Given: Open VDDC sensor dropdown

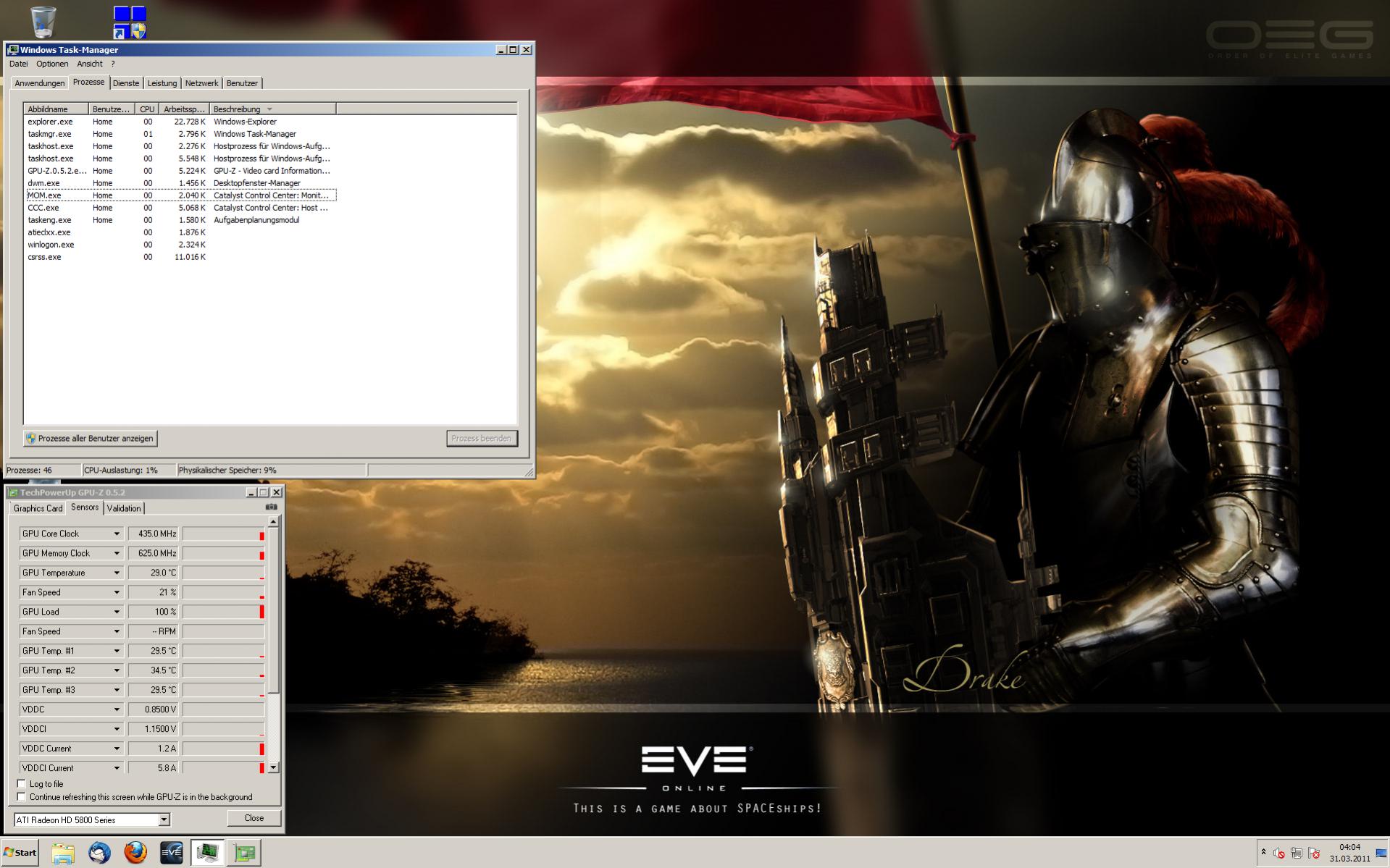Looking at the screenshot, I should [117, 710].
